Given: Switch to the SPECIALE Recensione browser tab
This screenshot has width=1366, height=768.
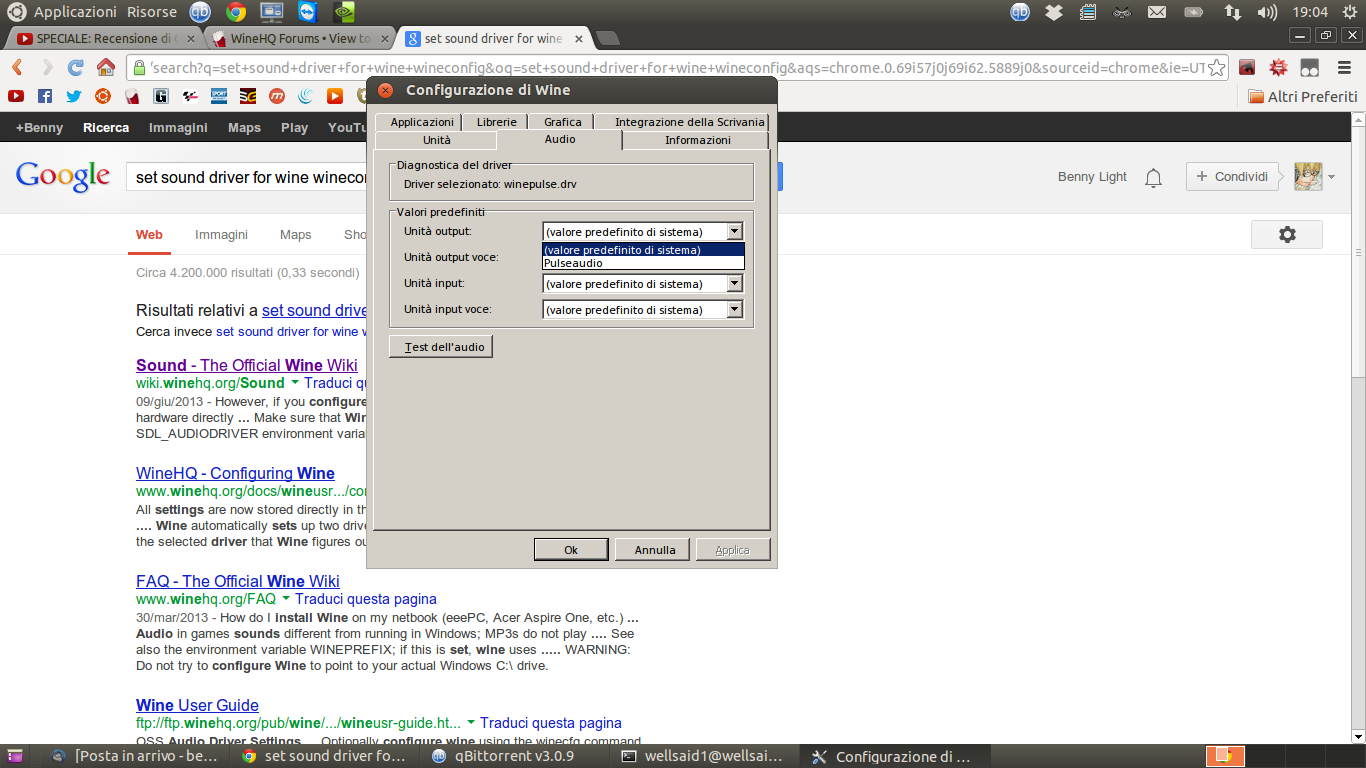Looking at the screenshot, I should click(103, 39).
